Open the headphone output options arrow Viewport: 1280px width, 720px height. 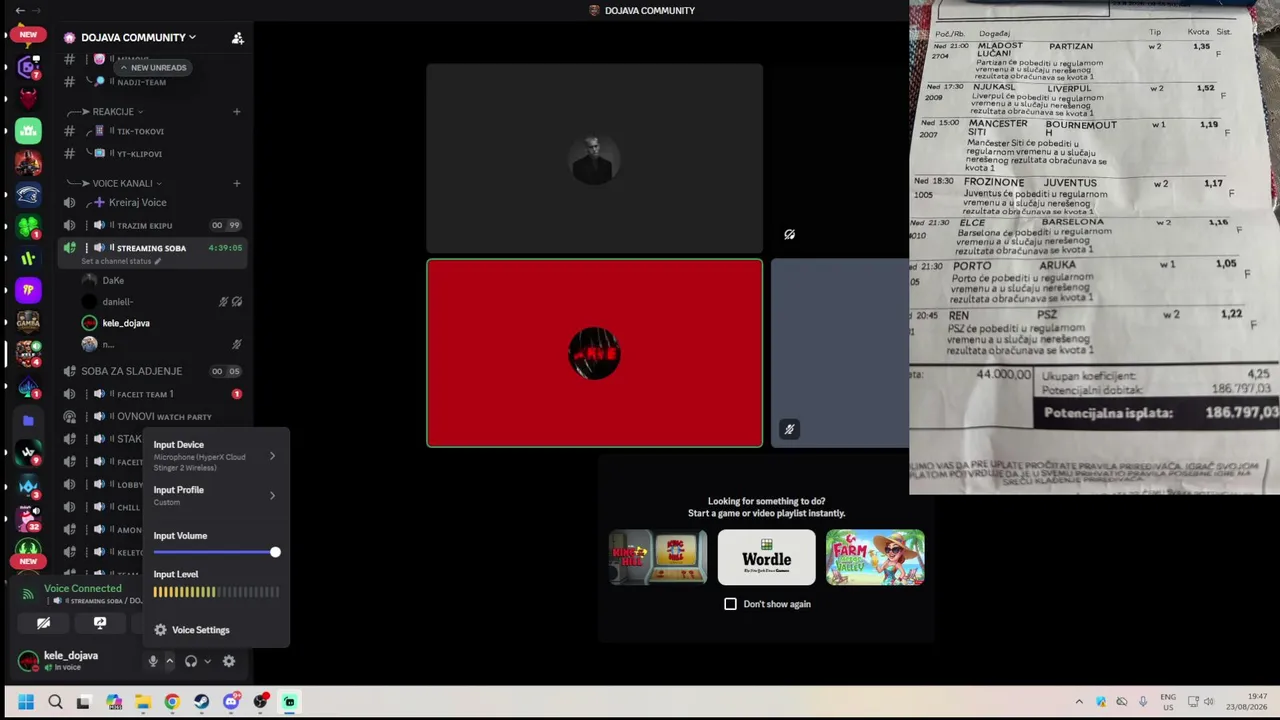[x=207, y=661]
